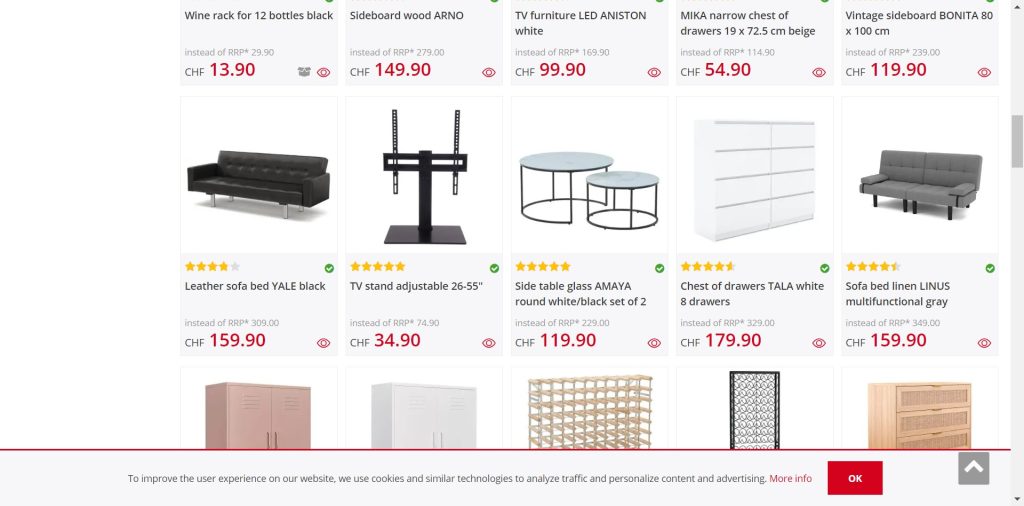Accept cookies with the OK button

(x=854, y=478)
